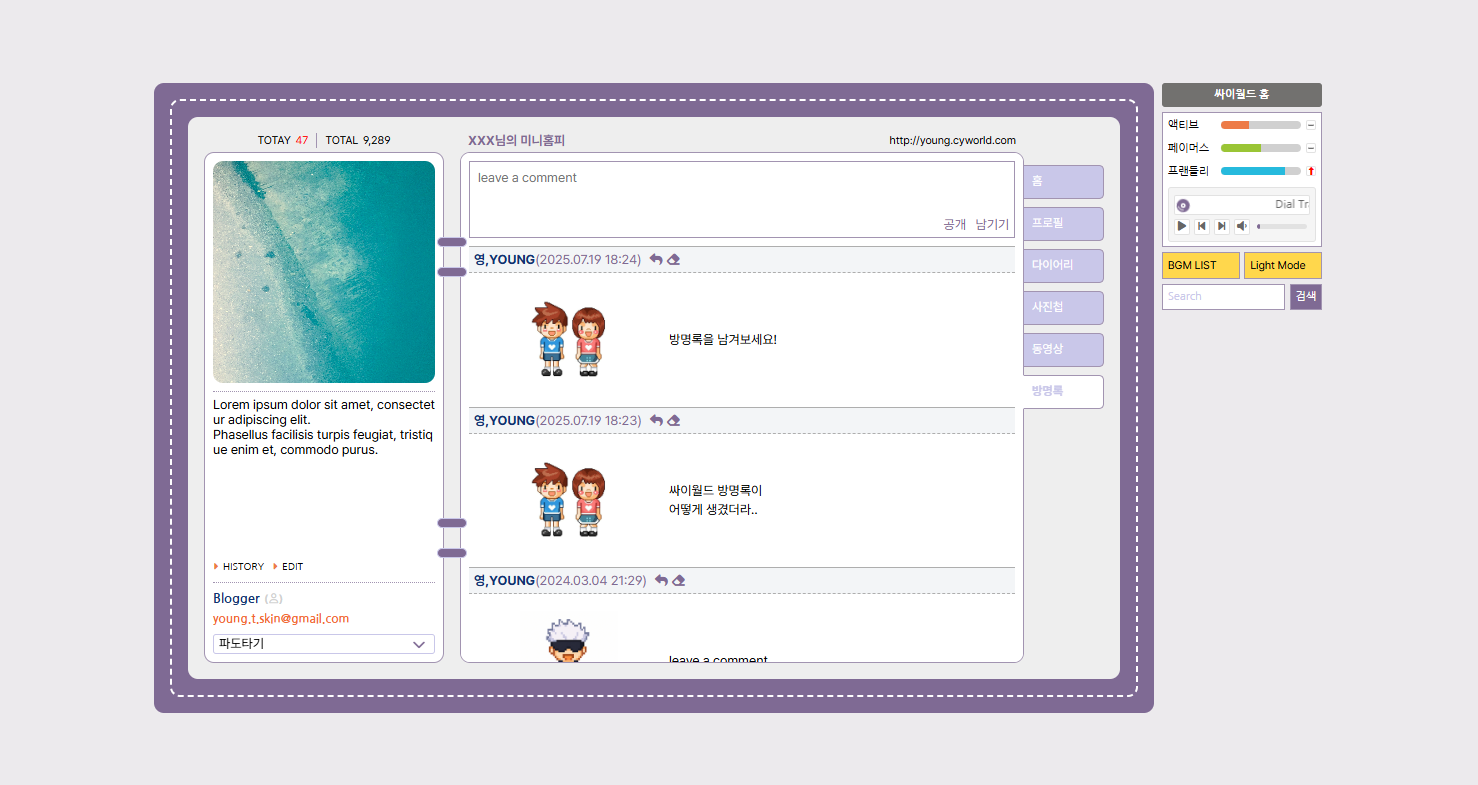Open the 홈 tab
The height and width of the screenshot is (785, 1478).
(1063, 182)
